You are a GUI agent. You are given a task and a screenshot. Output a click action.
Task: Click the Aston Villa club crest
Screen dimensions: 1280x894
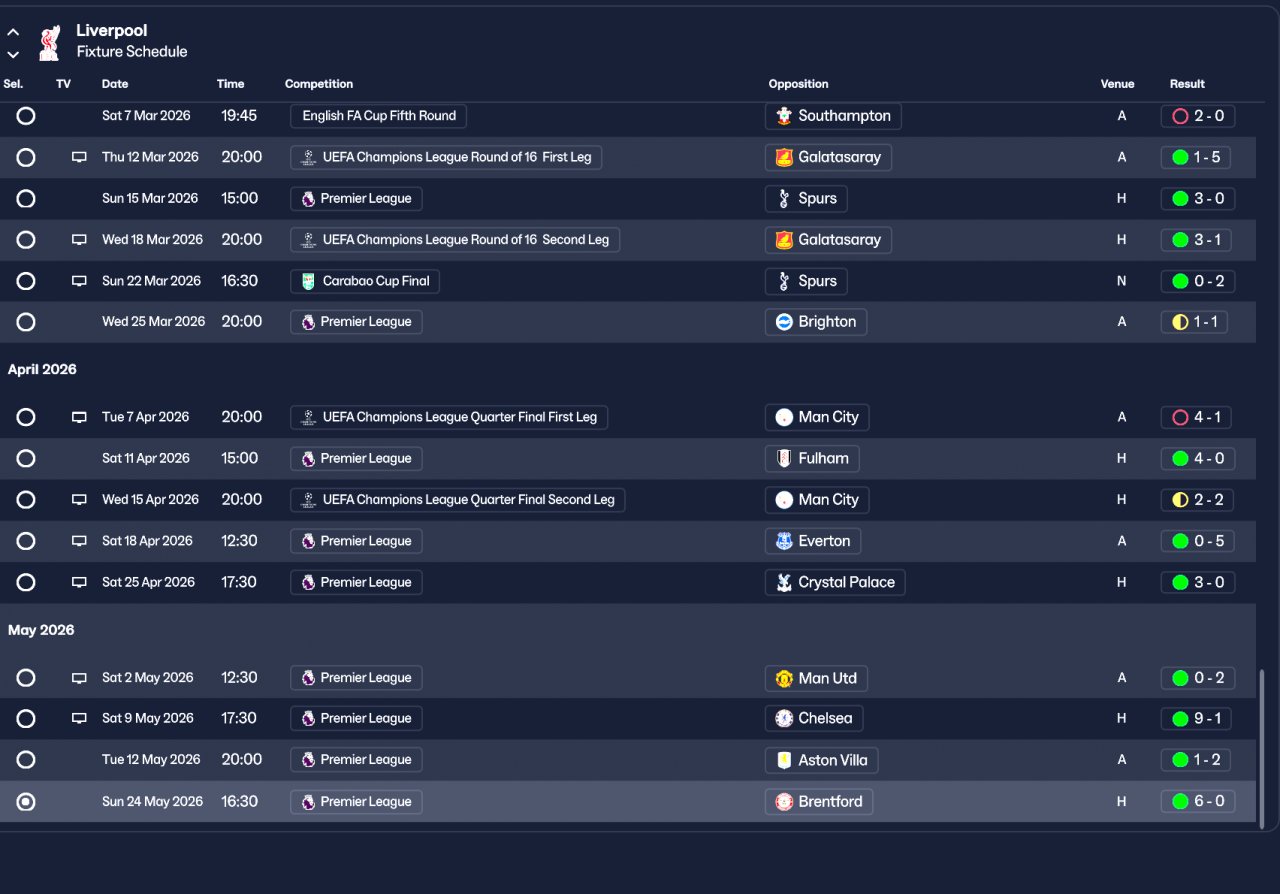coord(784,760)
